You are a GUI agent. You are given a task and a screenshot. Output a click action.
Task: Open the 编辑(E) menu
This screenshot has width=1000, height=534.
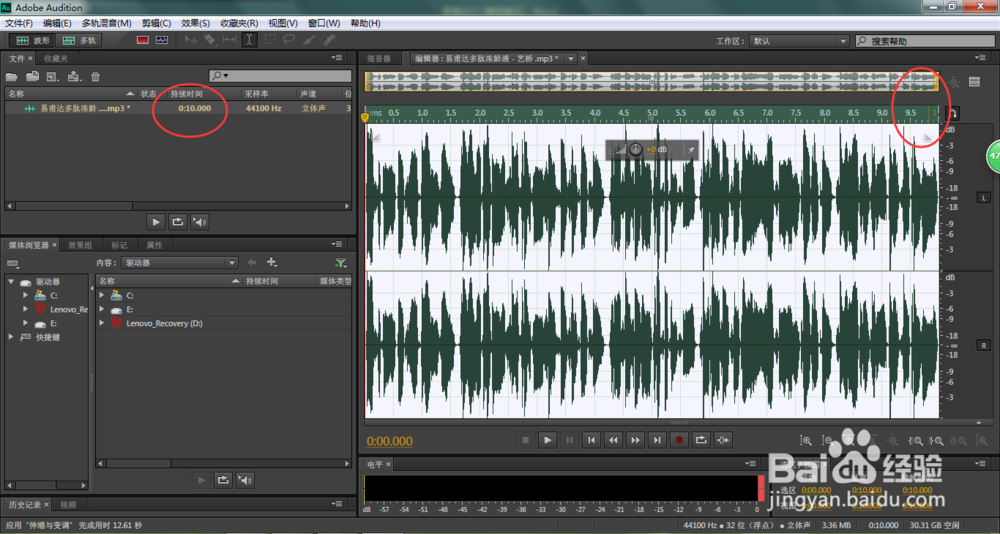pos(57,23)
